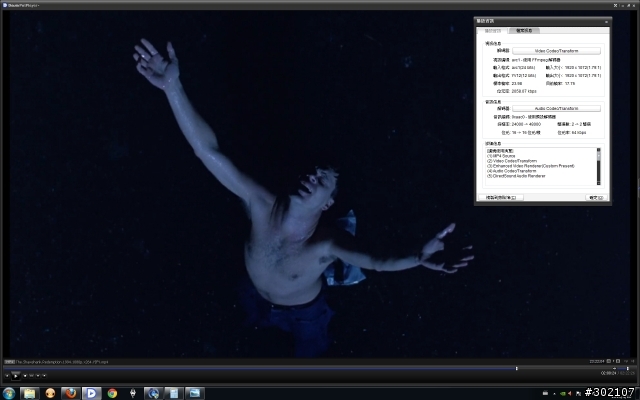Click the elapsed time display
Viewport: 640px width, 400px height.
click(x=608, y=373)
